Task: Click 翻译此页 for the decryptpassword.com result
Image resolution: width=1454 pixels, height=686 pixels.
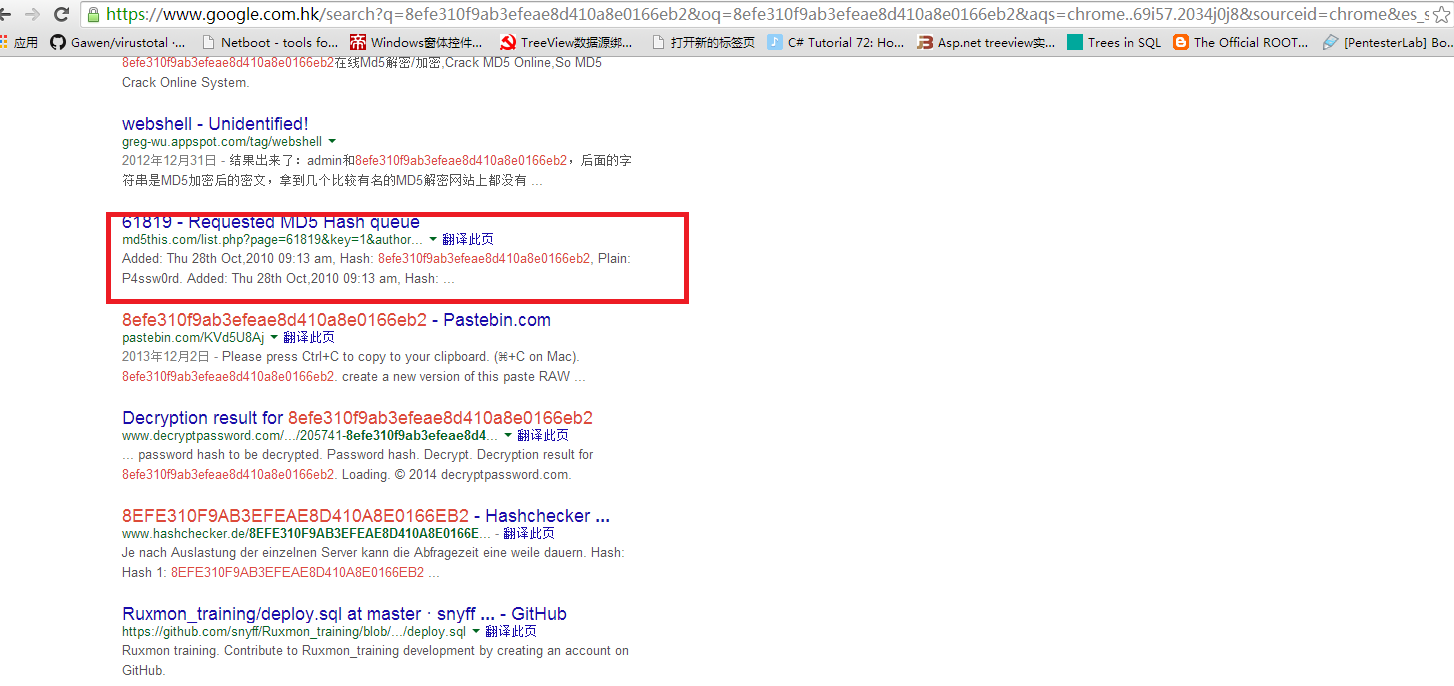Action: pyautogui.click(x=543, y=436)
